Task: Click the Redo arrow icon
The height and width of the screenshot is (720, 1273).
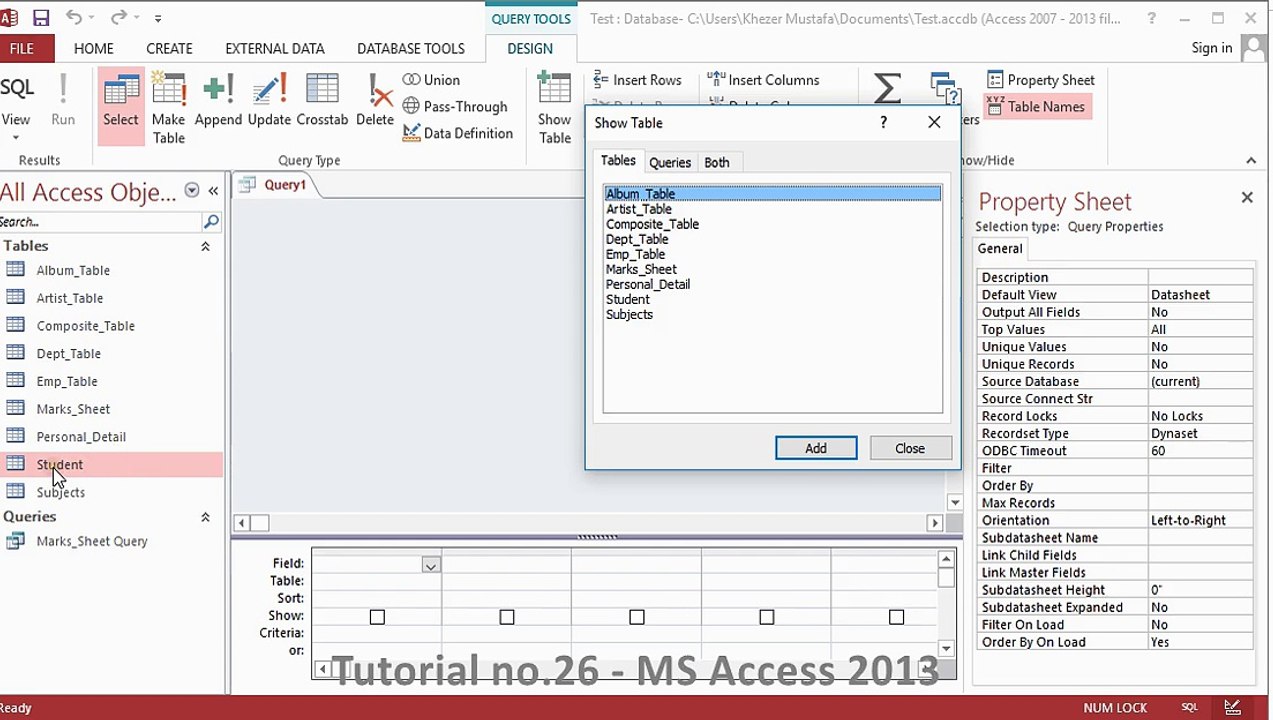Action: [x=118, y=17]
